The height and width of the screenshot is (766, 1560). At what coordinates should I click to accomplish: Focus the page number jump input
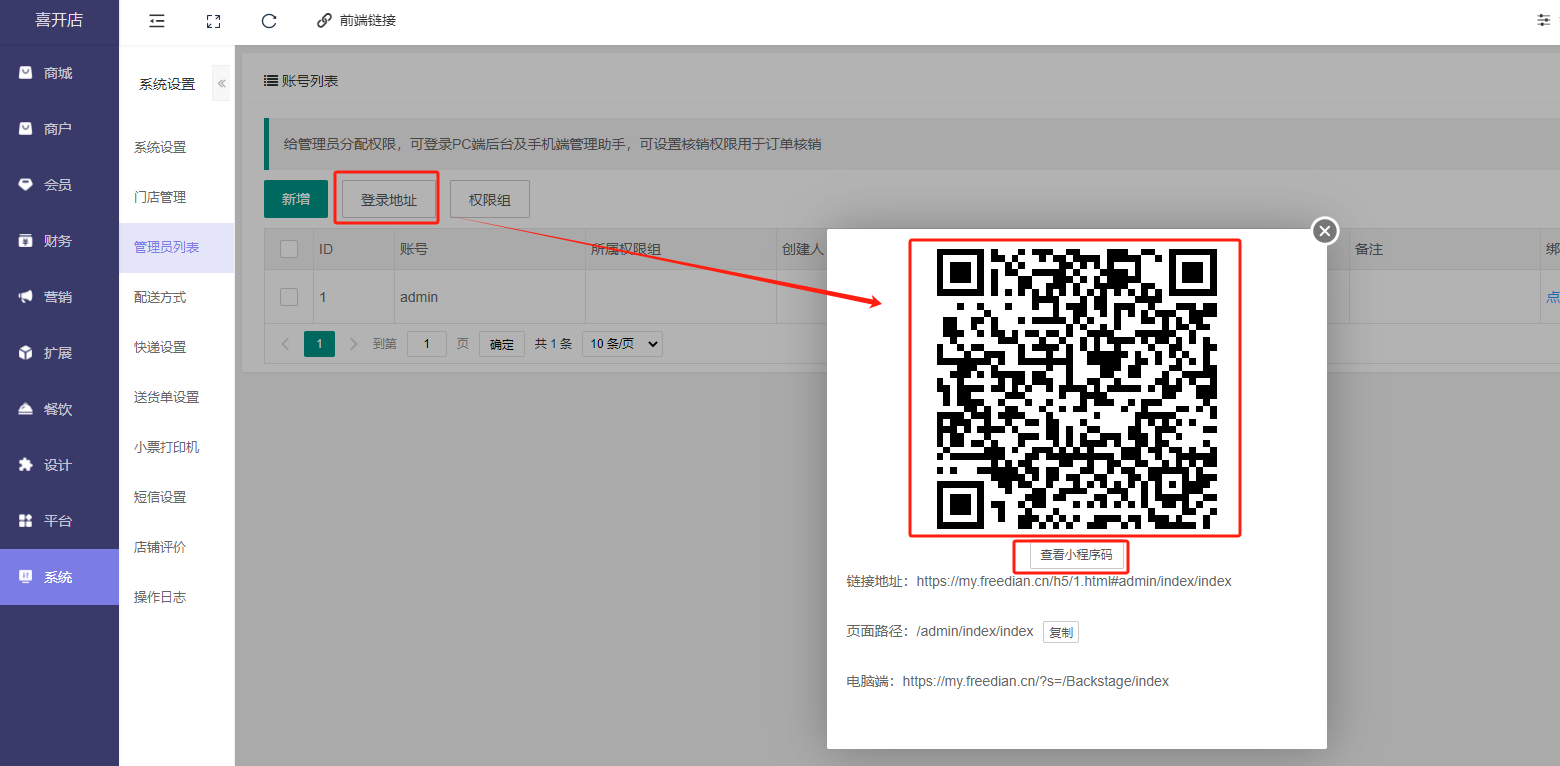tap(427, 344)
